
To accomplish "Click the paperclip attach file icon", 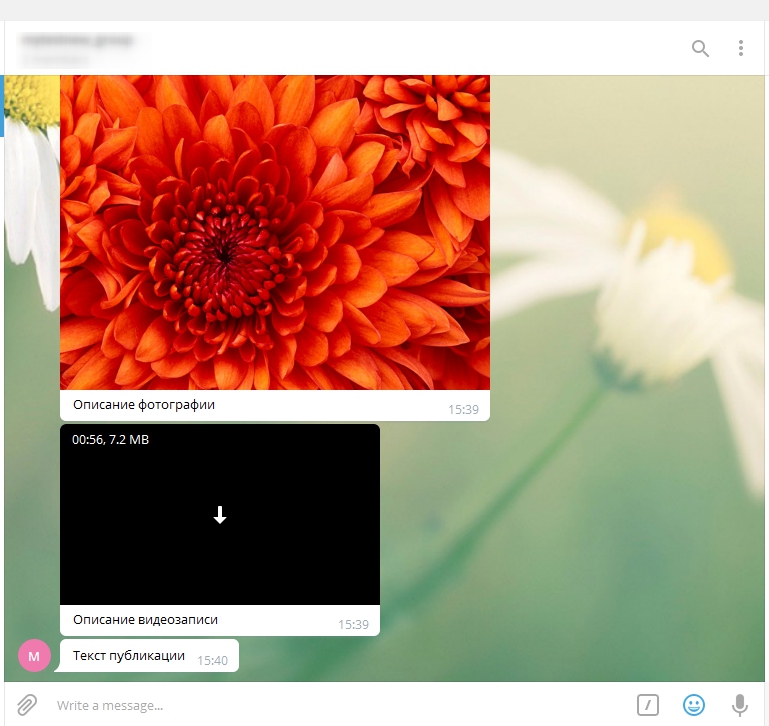I will pyautogui.click(x=27, y=705).
